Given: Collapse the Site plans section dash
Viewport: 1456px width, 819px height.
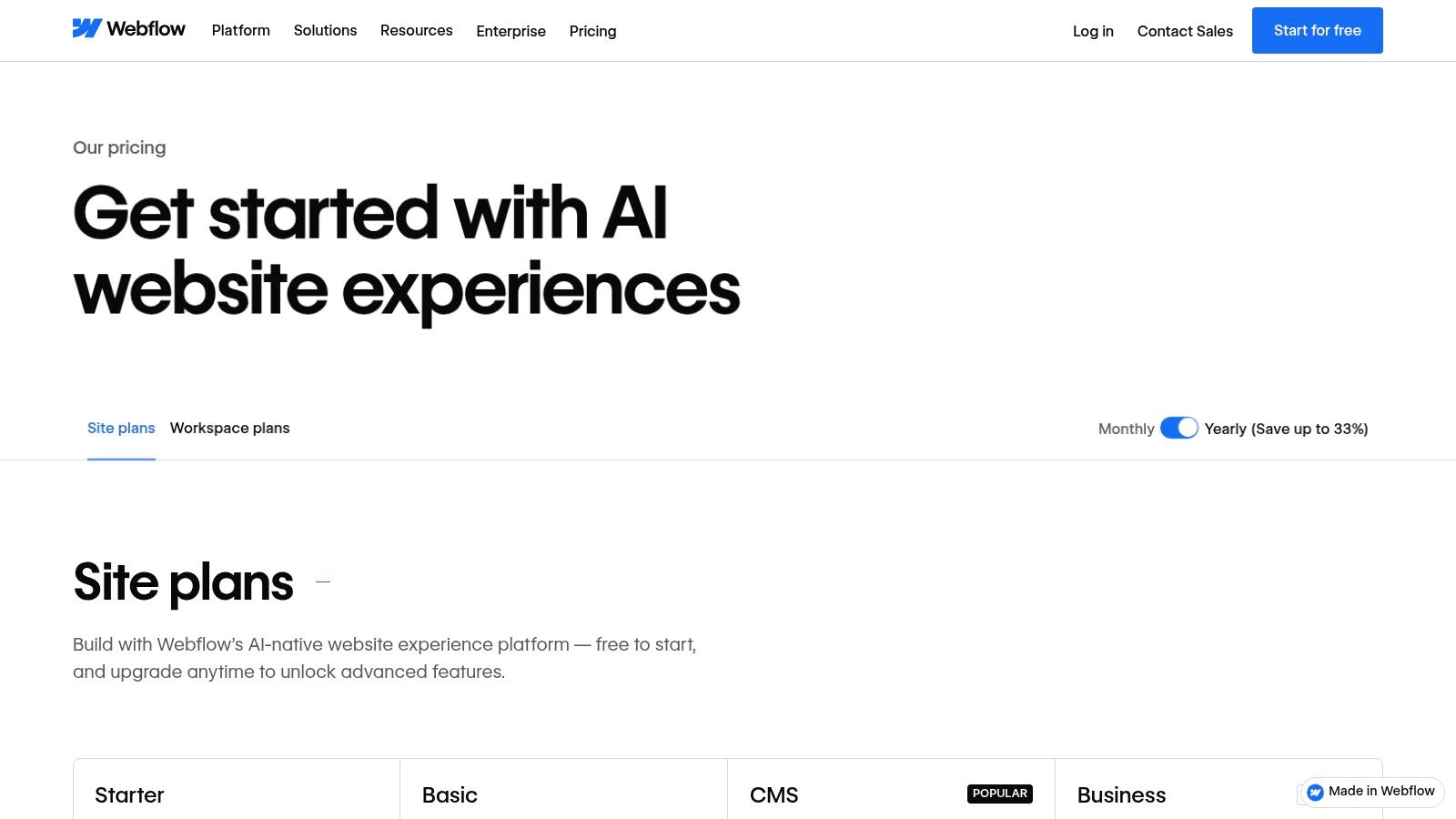Looking at the screenshot, I should (322, 581).
